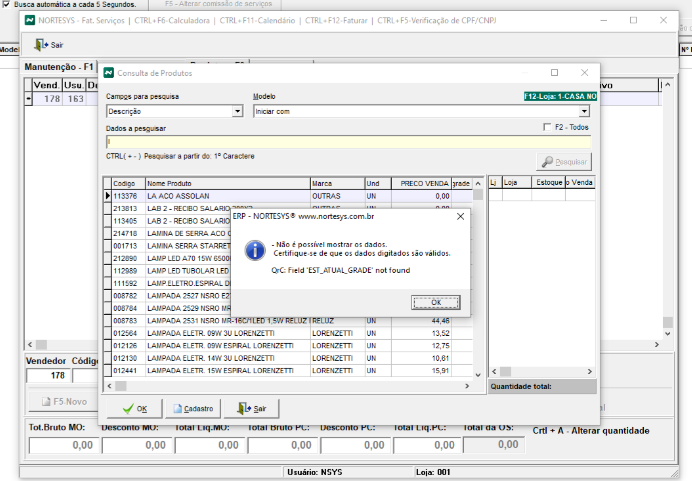Click the Consulta de Produtos window icon
The image size is (692, 481).
[109, 73]
